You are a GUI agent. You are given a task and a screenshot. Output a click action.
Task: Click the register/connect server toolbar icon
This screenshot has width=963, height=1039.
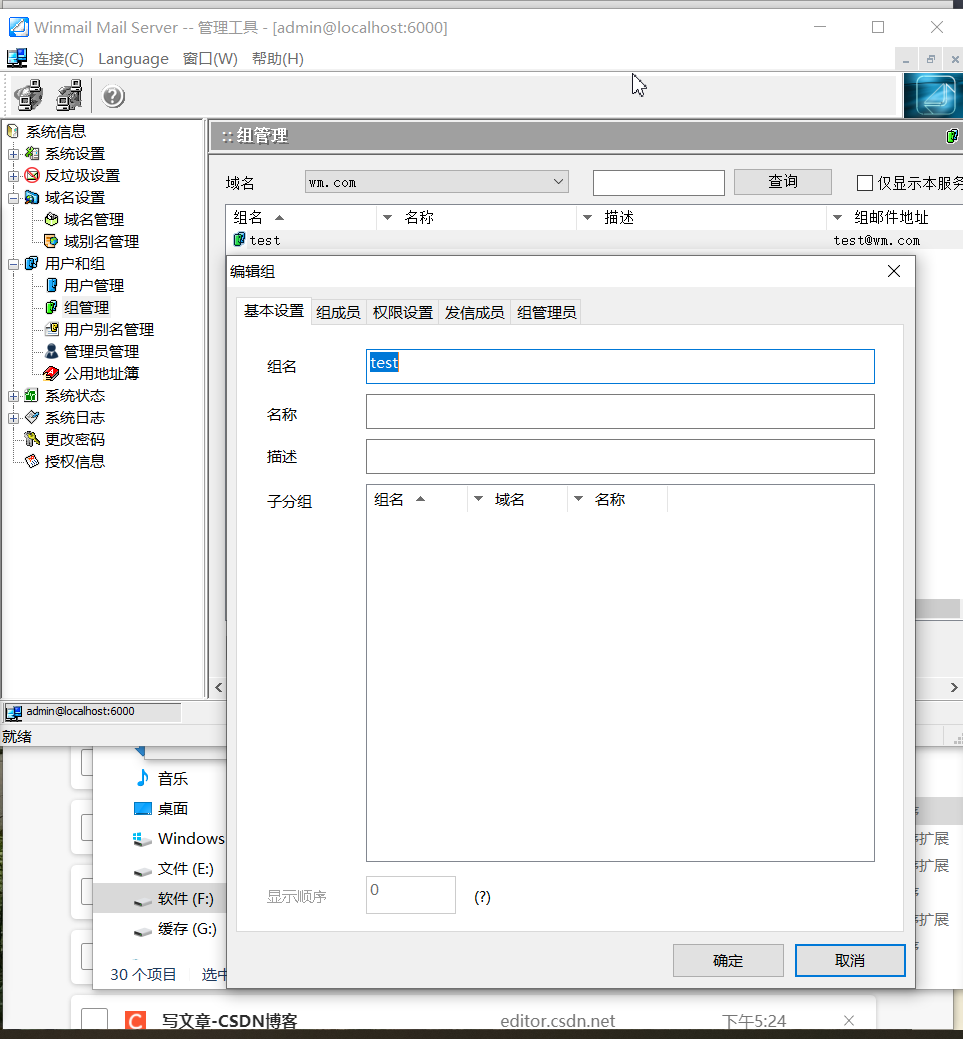click(27, 96)
